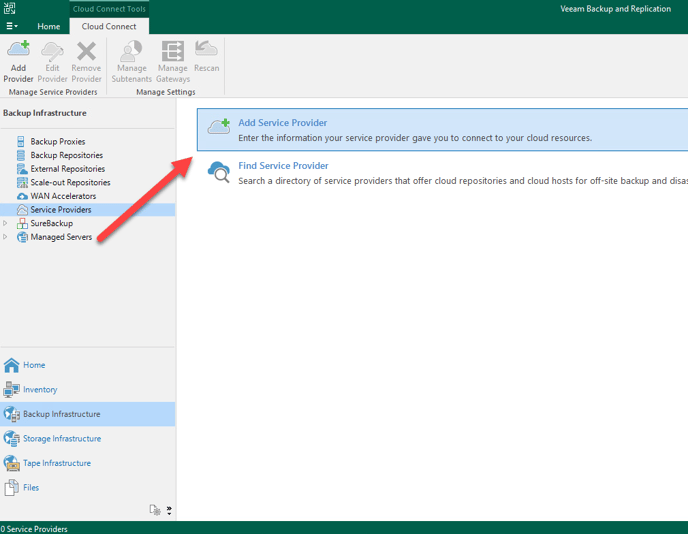Screen dimensions: 688x534
Task: Click the navigation pane options icon
Action: pyautogui.click(x=154, y=509)
